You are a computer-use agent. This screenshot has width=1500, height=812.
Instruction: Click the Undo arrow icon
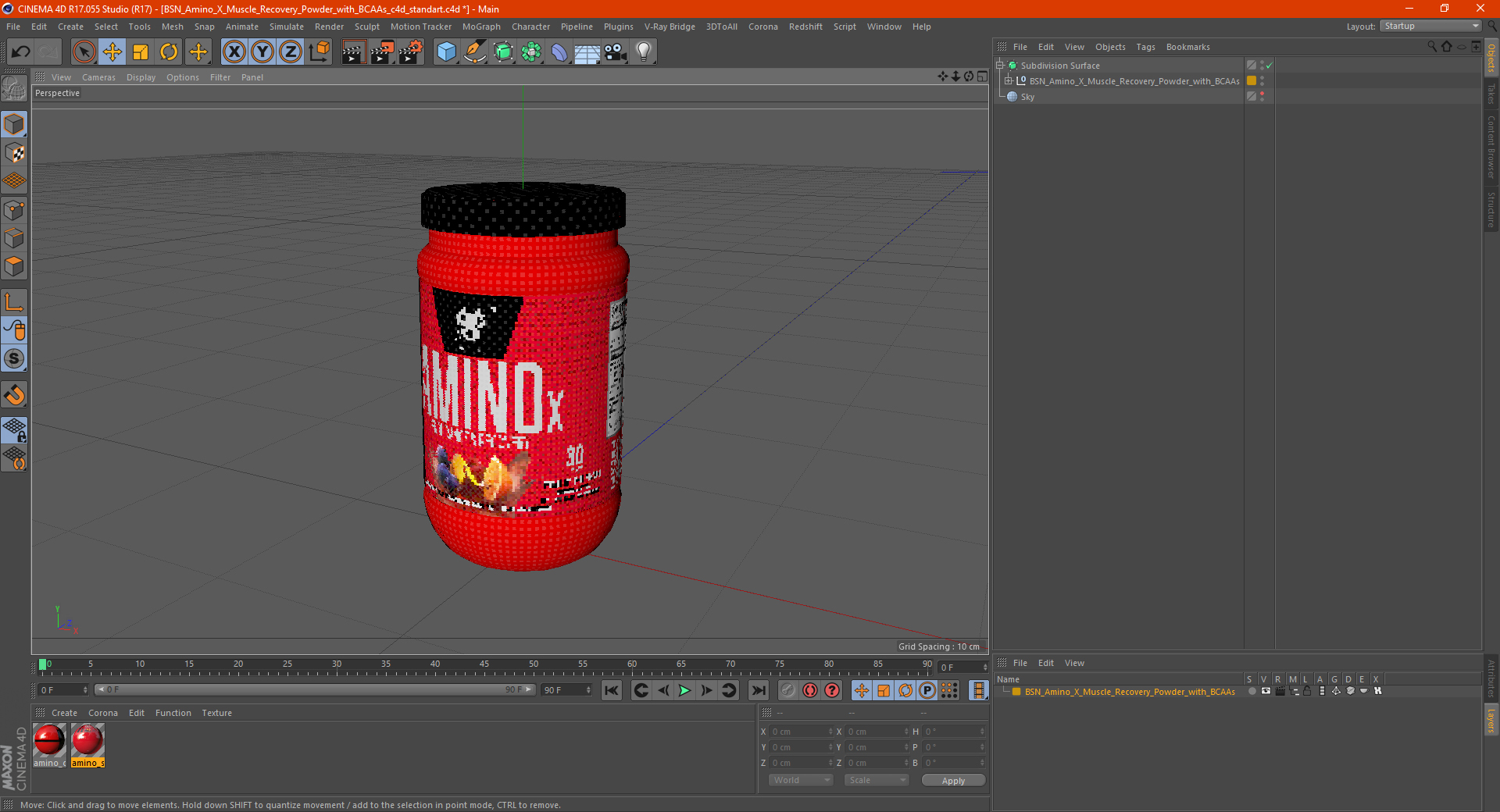pyautogui.click(x=21, y=52)
